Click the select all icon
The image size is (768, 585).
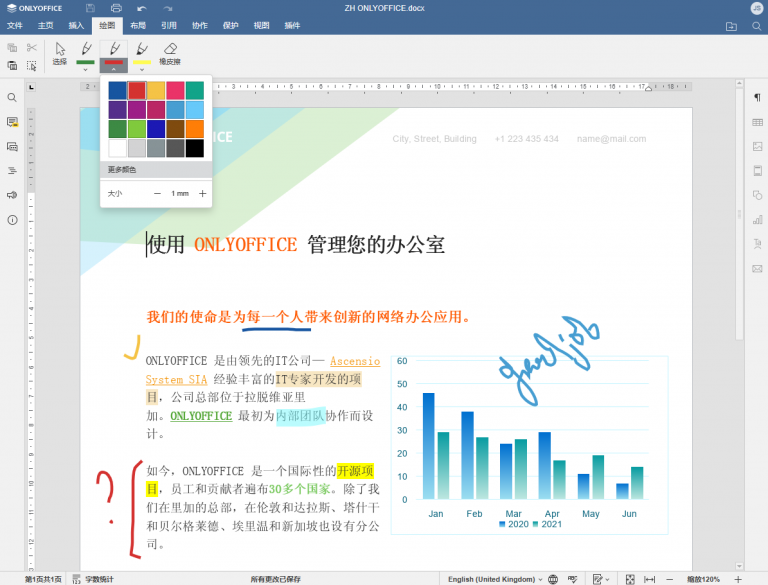32,65
